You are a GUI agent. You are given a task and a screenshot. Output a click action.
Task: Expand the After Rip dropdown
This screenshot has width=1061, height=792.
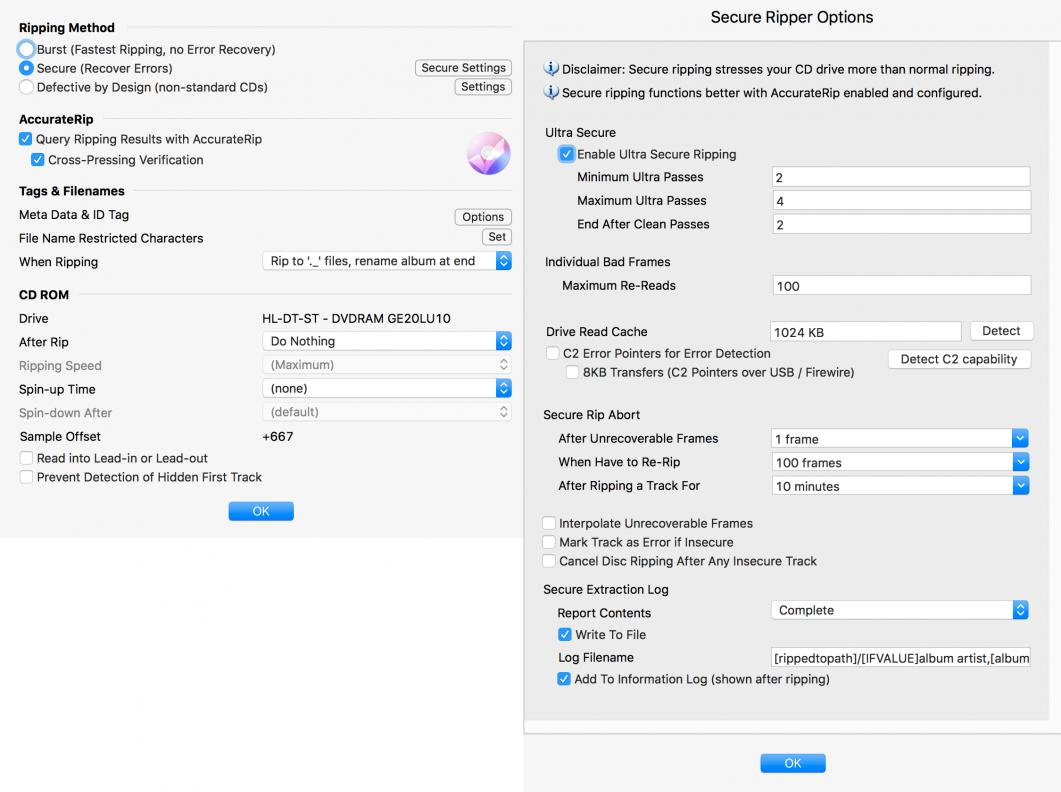coord(385,341)
